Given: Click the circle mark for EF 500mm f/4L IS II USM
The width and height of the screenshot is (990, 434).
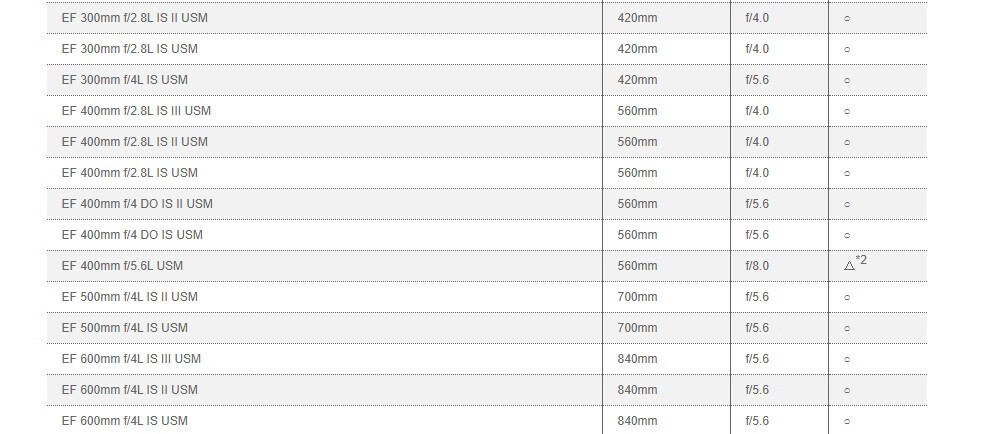Looking at the screenshot, I should click(x=847, y=297).
